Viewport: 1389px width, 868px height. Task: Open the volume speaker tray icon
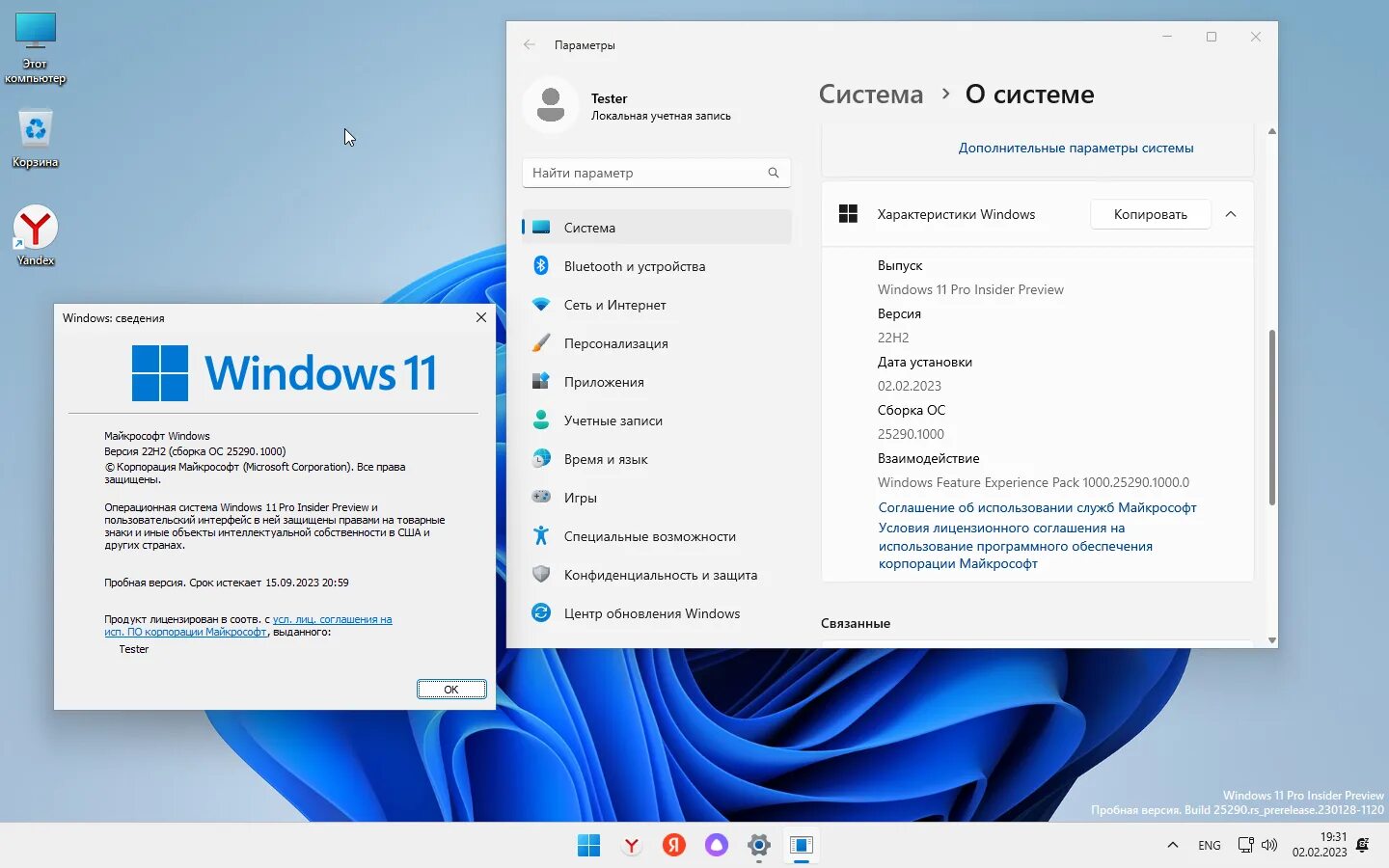tap(1269, 846)
